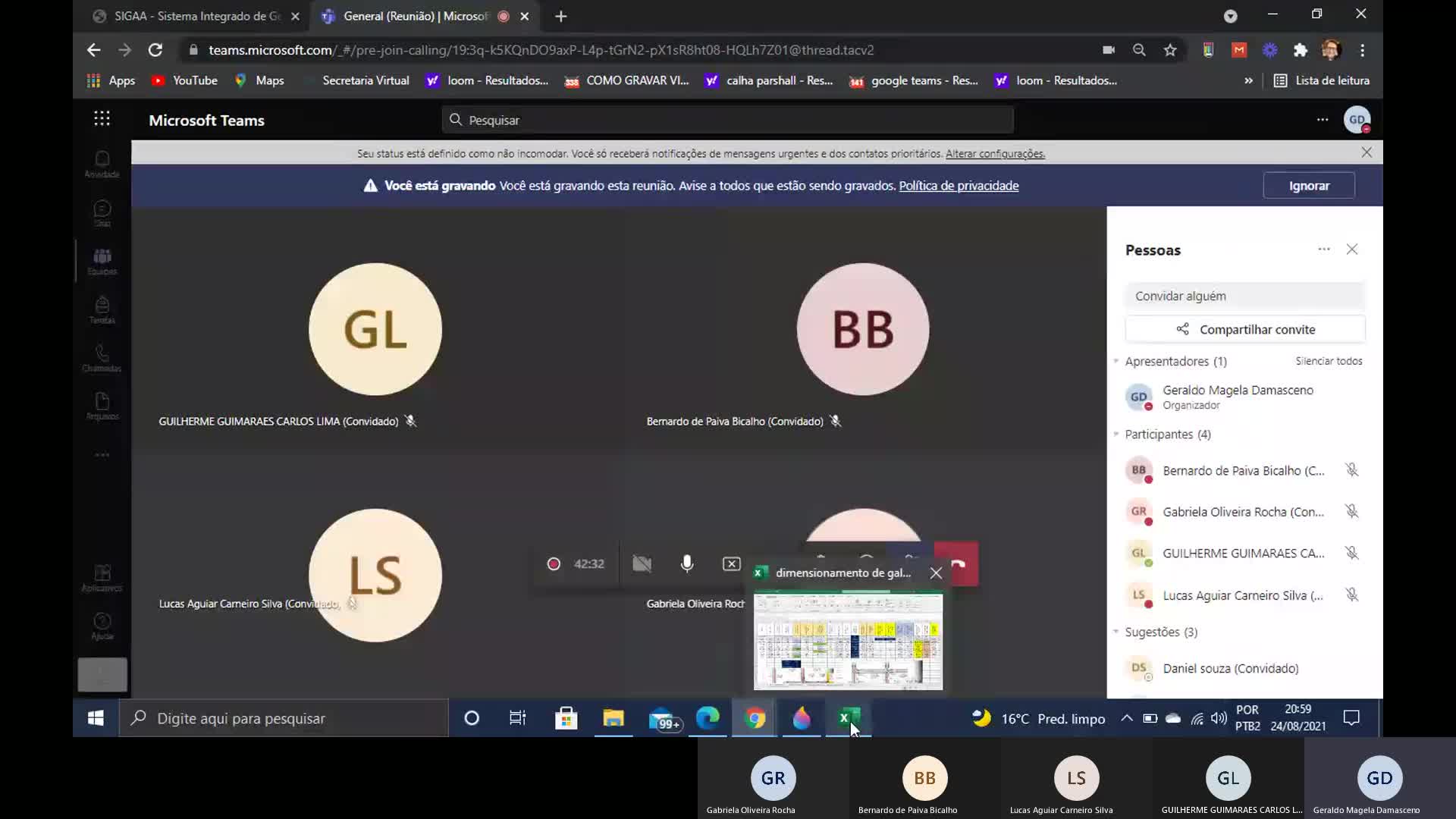Image resolution: width=1456 pixels, height=819 pixels.
Task: Open Microsoft Edge from taskbar
Action: click(x=708, y=718)
